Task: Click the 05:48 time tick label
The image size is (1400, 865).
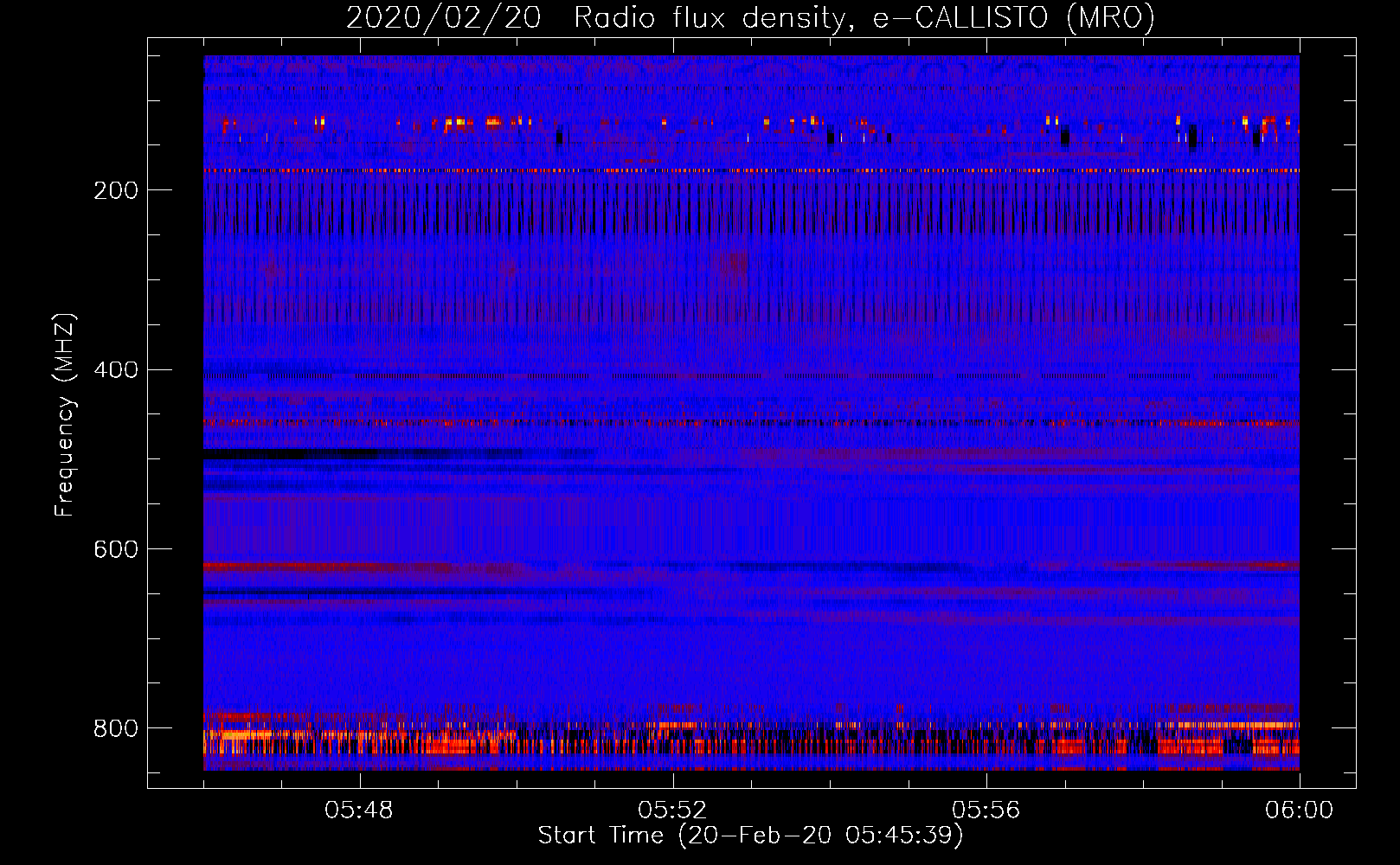Action: (359, 811)
